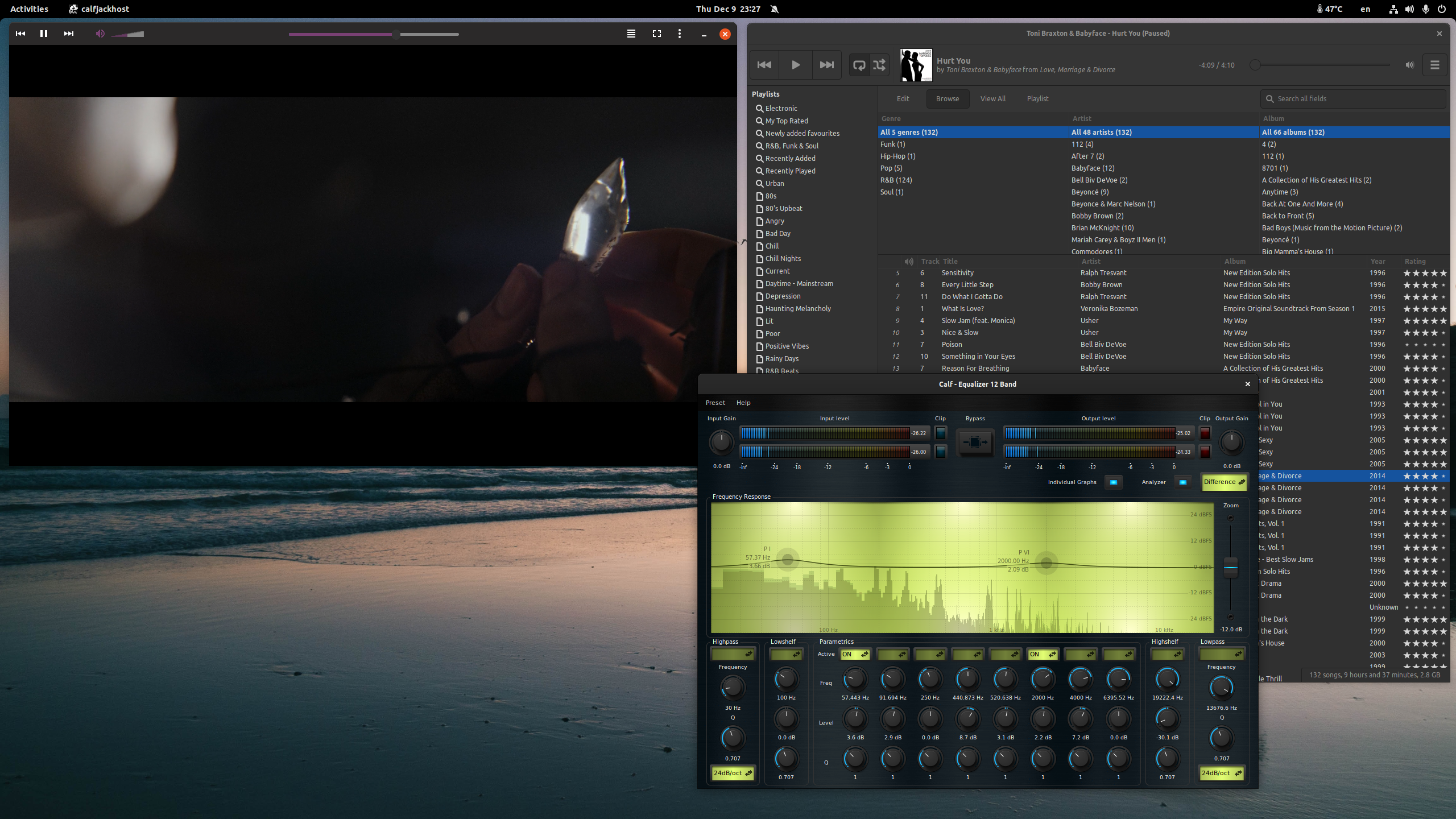Toggle the Lowpass filter mode switch
The width and height of the screenshot is (1456, 819).
point(1221,654)
